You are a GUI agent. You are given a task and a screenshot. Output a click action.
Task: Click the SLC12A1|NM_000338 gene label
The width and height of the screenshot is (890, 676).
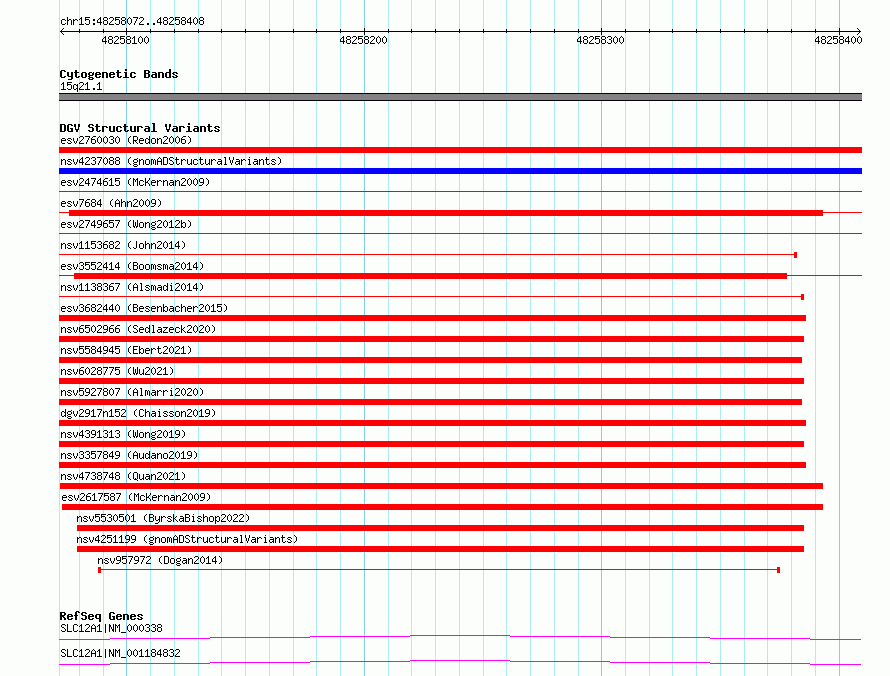coord(111,628)
